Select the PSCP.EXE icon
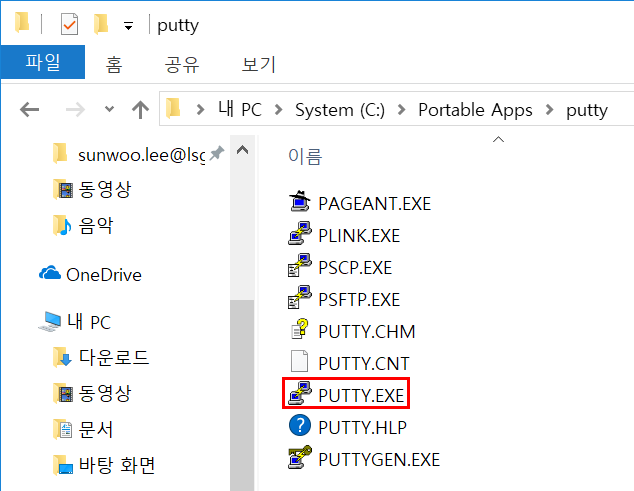Image resolution: width=634 pixels, height=491 pixels. pyautogui.click(x=300, y=265)
